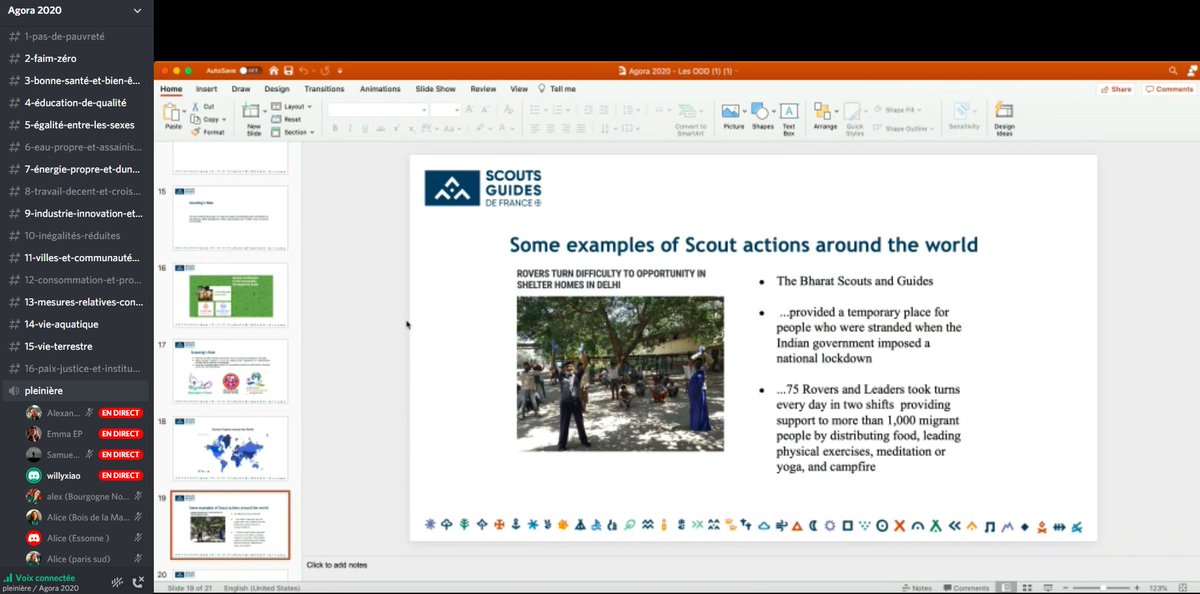This screenshot has width=1200, height=594.
Task: Expand the Copy dropdown arrow
Action: coord(225,119)
